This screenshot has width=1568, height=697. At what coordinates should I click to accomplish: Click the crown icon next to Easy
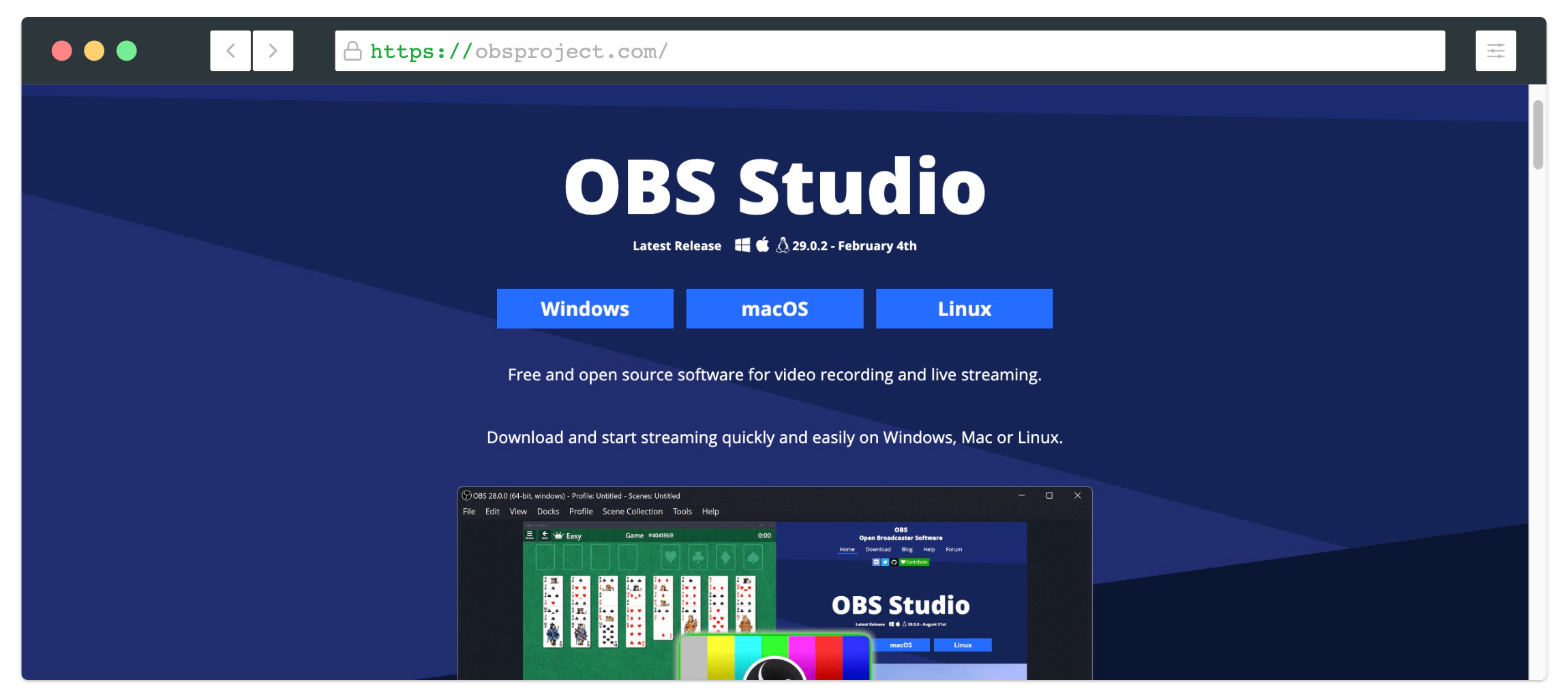pos(559,536)
